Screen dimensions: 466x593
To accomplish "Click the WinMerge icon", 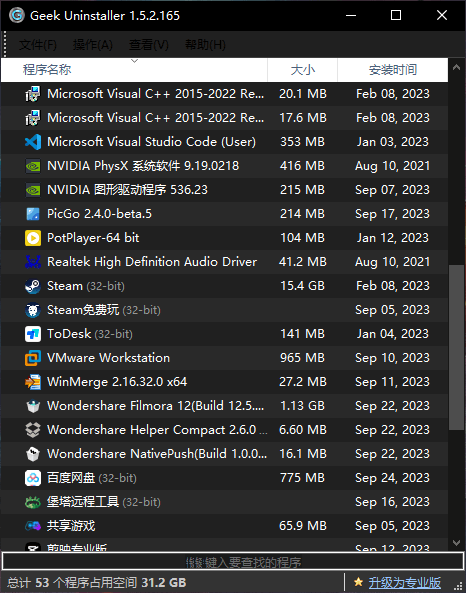I will pyautogui.click(x=33, y=382).
